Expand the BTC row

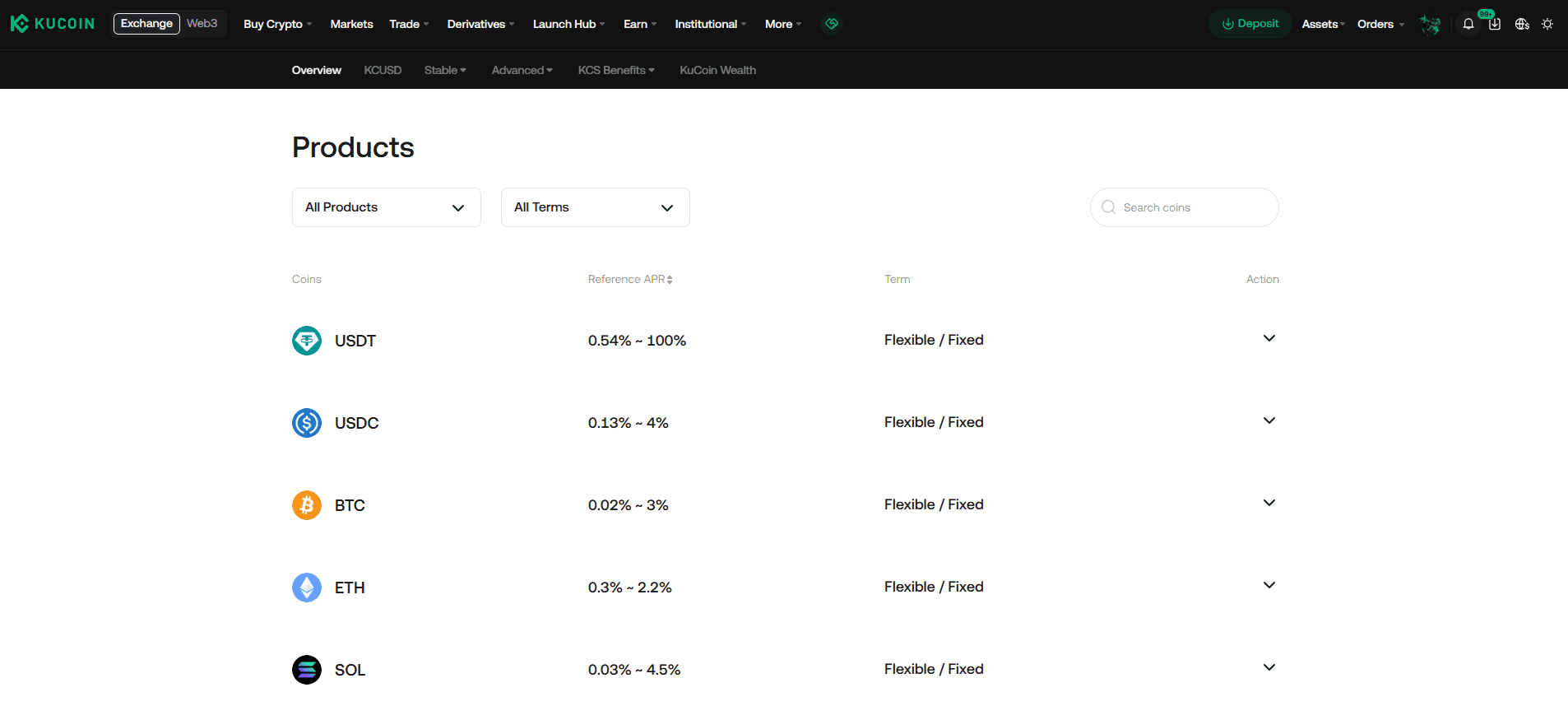[x=1269, y=503]
